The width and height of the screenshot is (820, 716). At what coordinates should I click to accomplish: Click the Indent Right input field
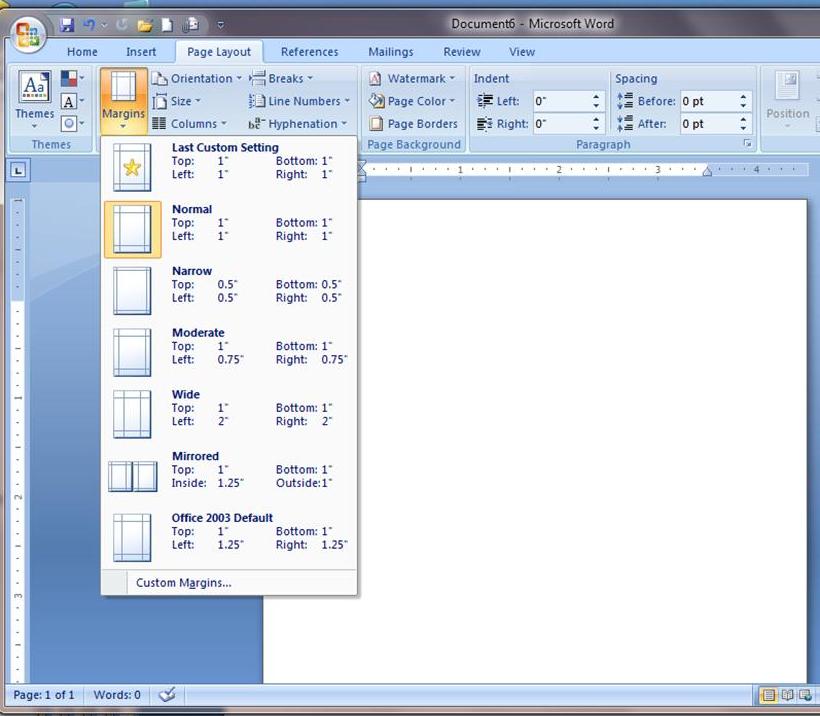pos(562,124)
